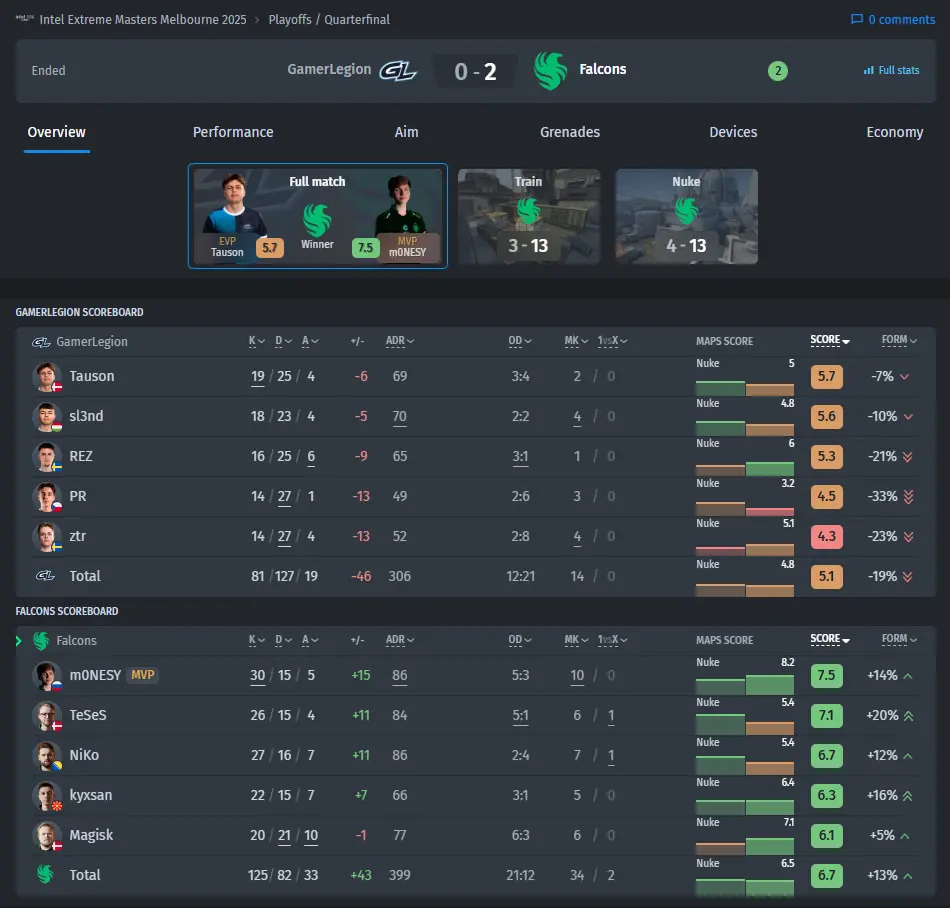
Task: Click REZ's player avatar
Action: [x=47, y=457]
